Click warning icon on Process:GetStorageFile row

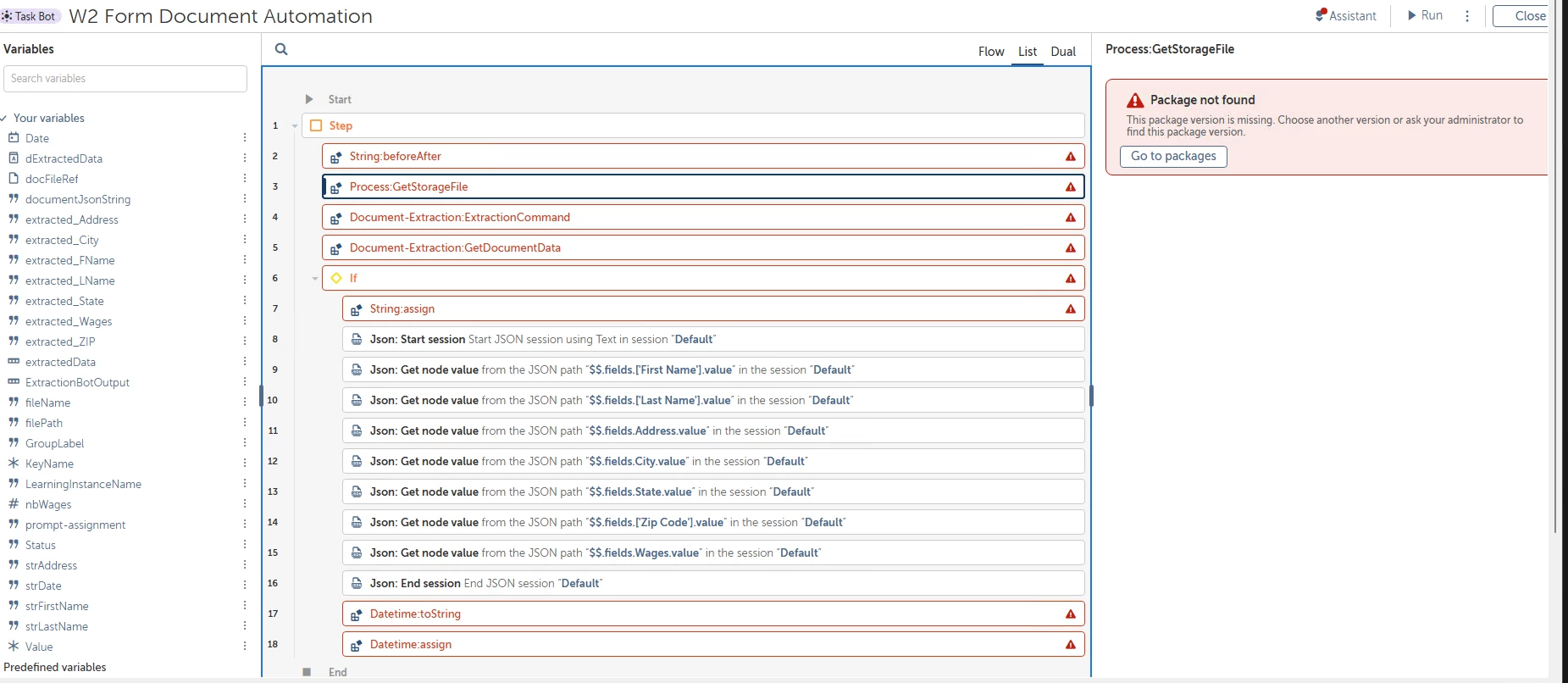1071,186
